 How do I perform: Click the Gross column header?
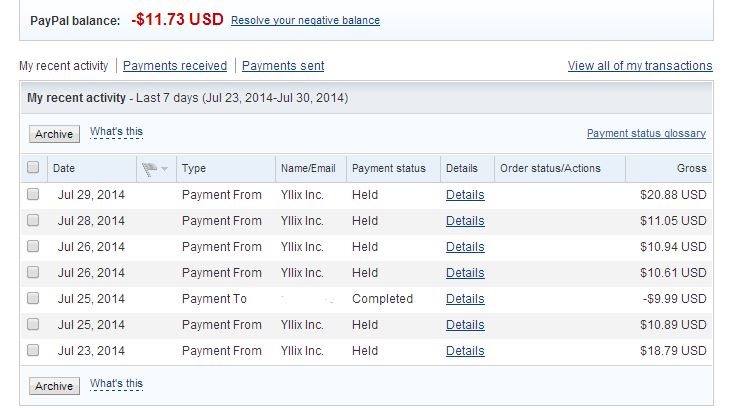pyautogui.click(x=691, y=168)
